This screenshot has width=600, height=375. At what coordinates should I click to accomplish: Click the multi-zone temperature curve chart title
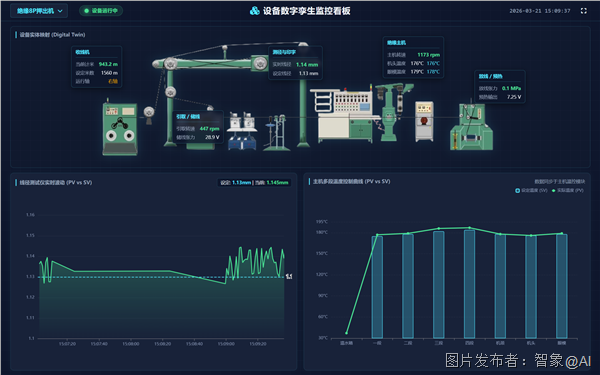tap(352, 181)
